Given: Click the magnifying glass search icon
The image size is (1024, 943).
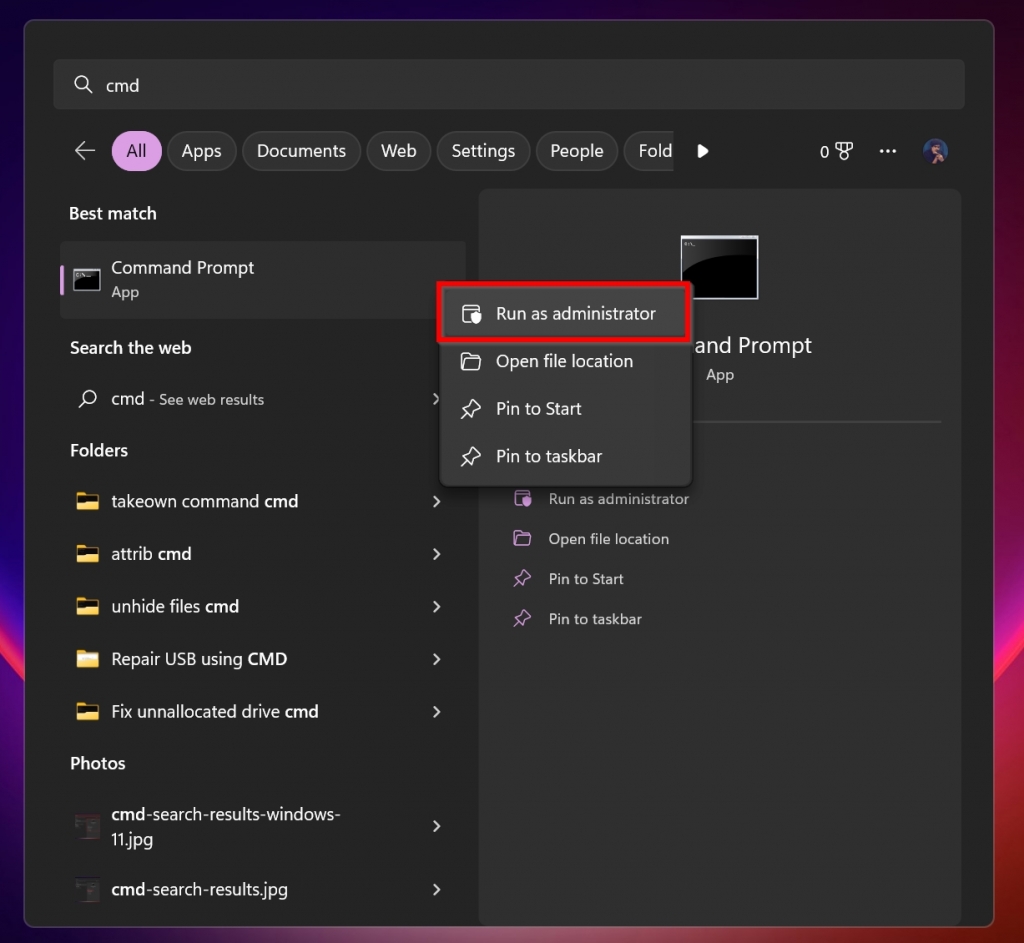Looking at the screenshot, I should (x=83, y=85).
